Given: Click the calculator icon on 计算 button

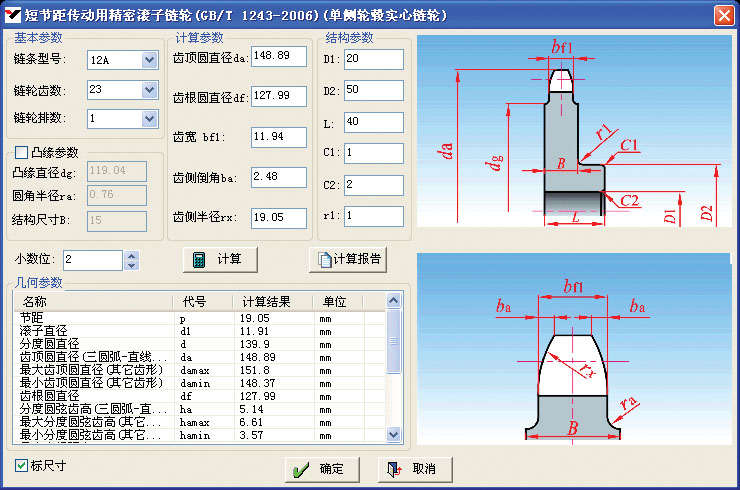Looking at the screenshot, I should [x=200, y=259].
